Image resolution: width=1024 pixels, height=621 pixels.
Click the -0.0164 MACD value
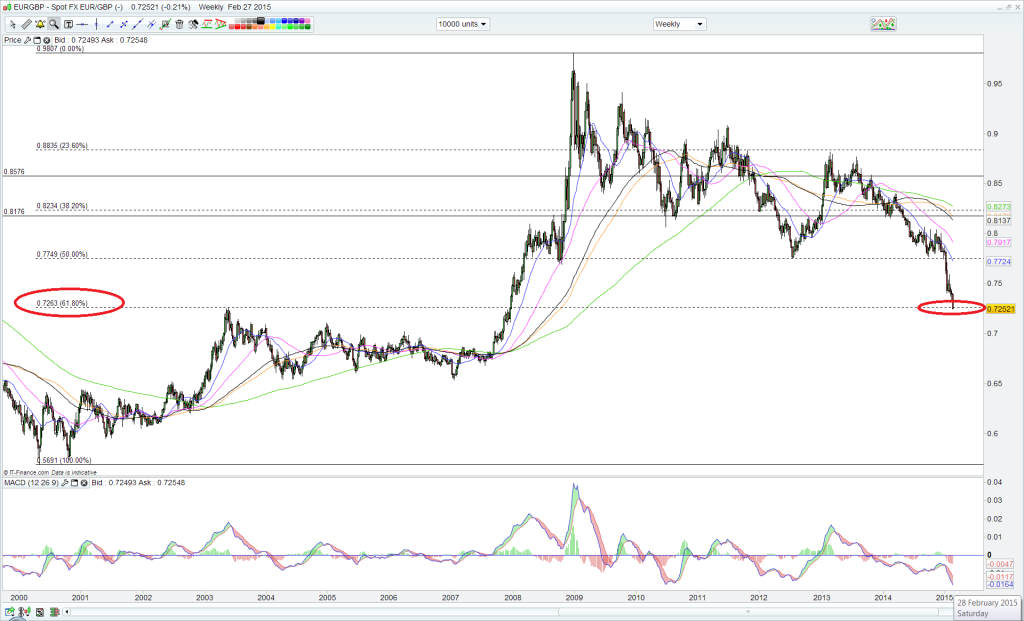point(1000,584)
